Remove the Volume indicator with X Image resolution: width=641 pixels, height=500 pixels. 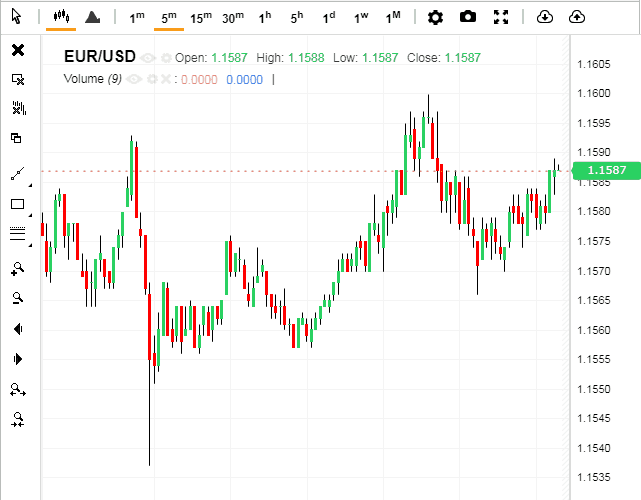pyautogui.click(x=165, y=78)
